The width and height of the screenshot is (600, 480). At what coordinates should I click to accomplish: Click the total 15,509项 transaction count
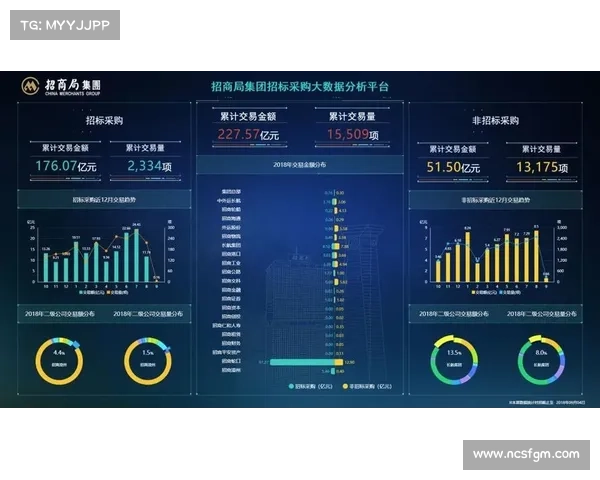[352, 134]
